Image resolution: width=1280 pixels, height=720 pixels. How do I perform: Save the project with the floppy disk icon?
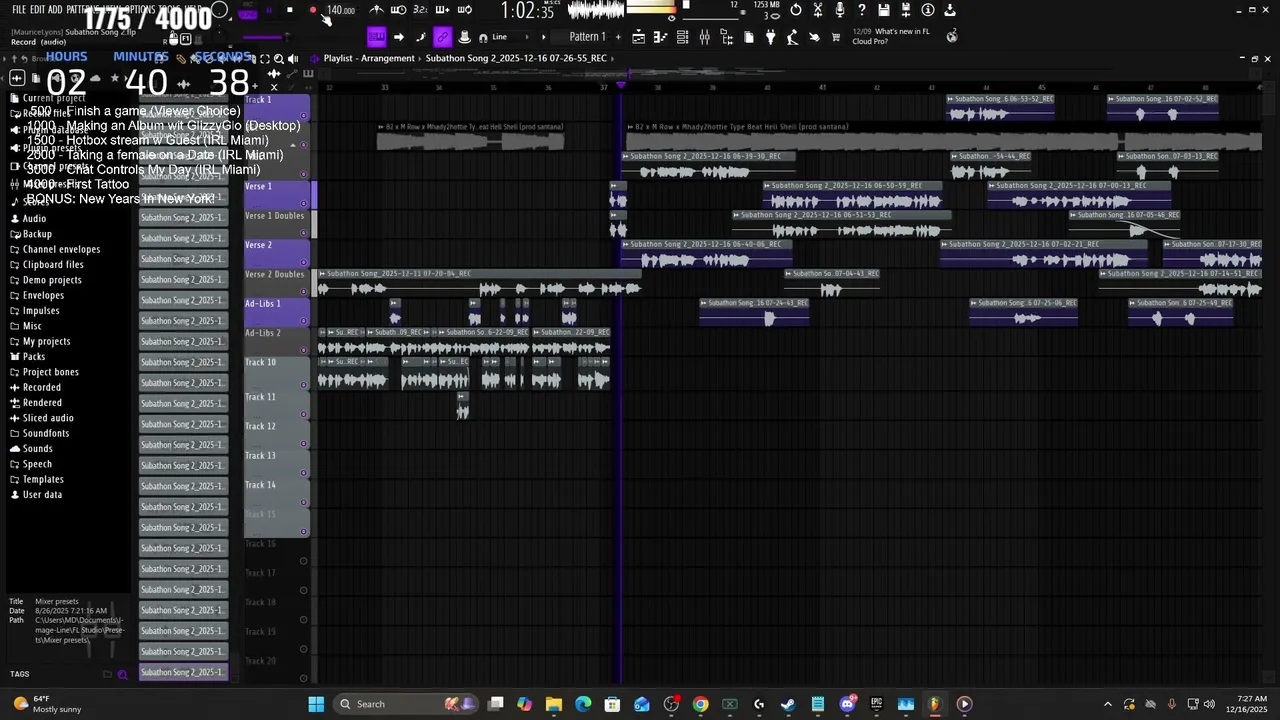tap(884, 10)
